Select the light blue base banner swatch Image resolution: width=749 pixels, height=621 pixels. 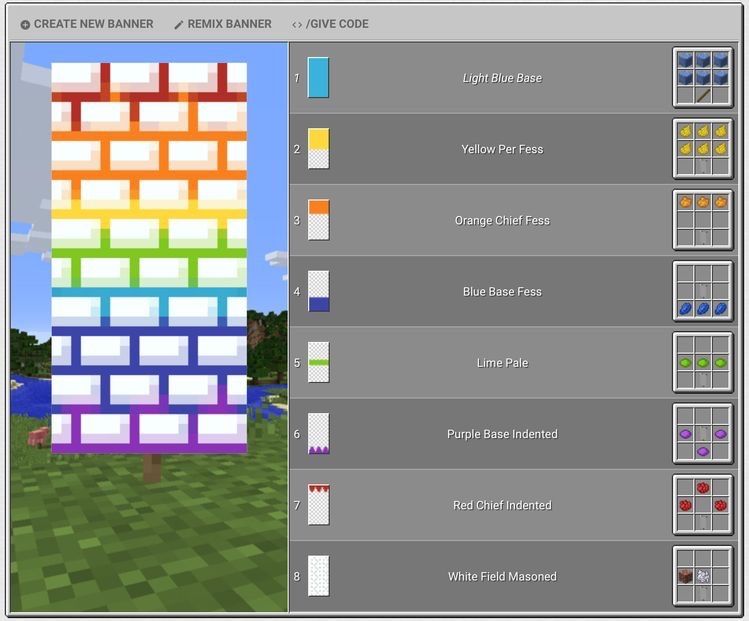tap(318, 78)
